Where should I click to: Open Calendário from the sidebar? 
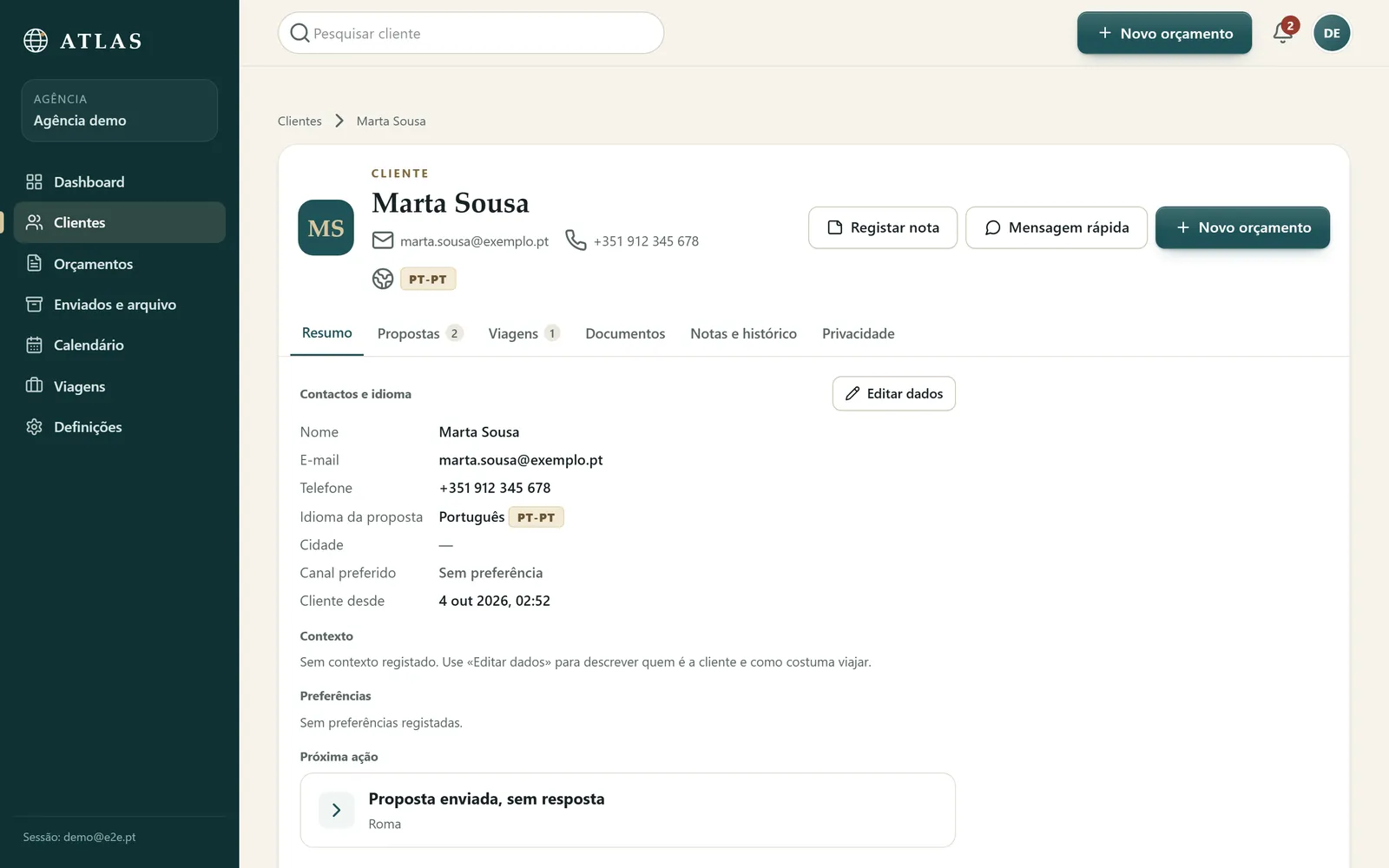tap(120, 345)
